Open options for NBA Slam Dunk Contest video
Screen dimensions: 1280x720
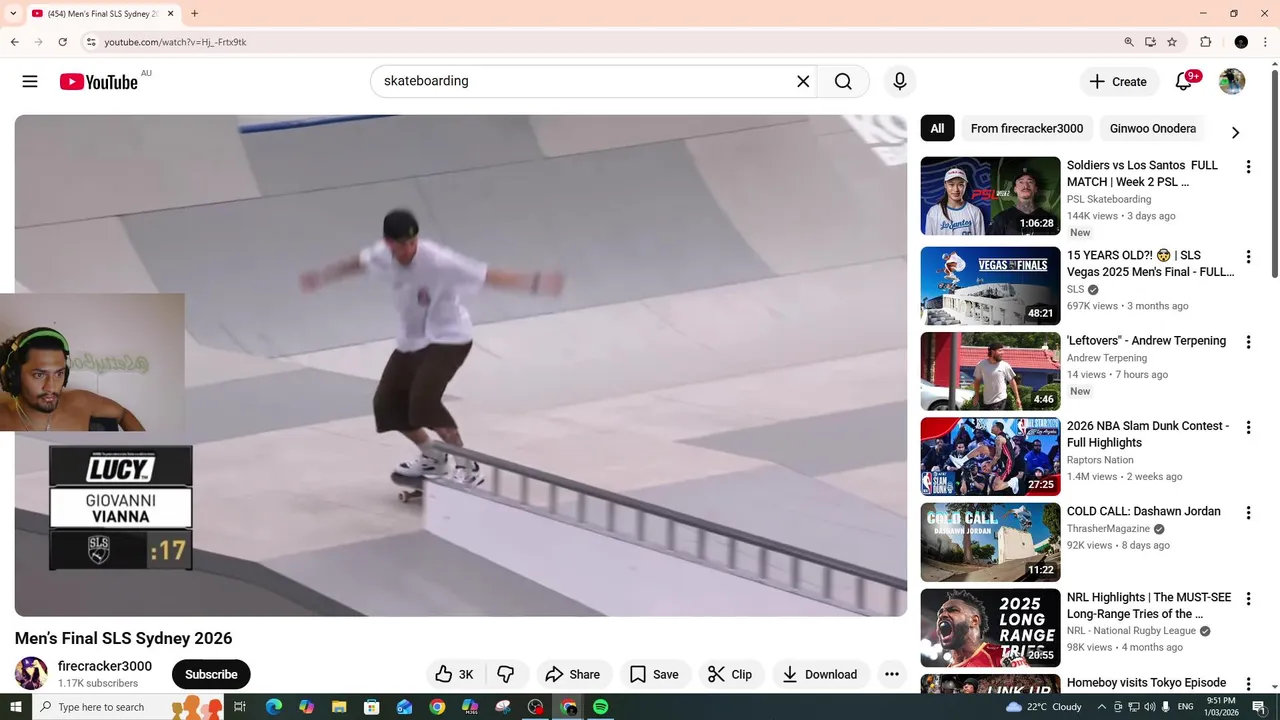pos(1248,427)
